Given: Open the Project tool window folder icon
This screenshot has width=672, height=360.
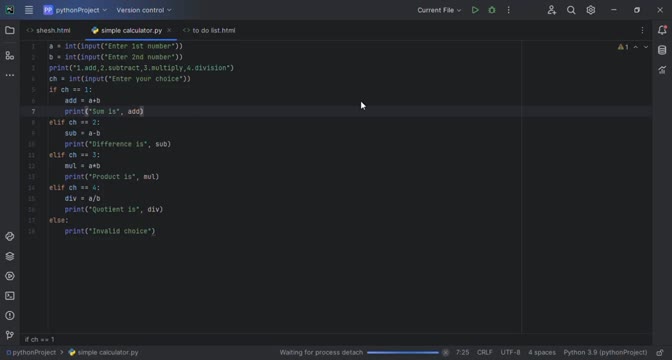Looking at the screenshot, I should [9, 30].
